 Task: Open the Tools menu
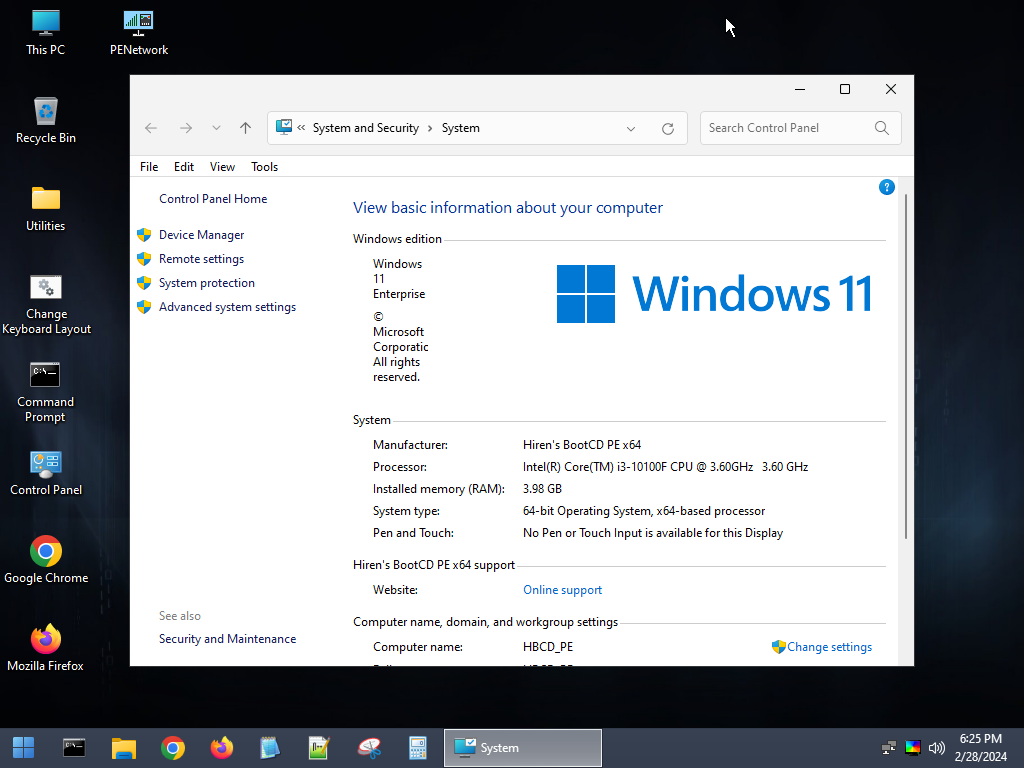click(x=264, y=166)
